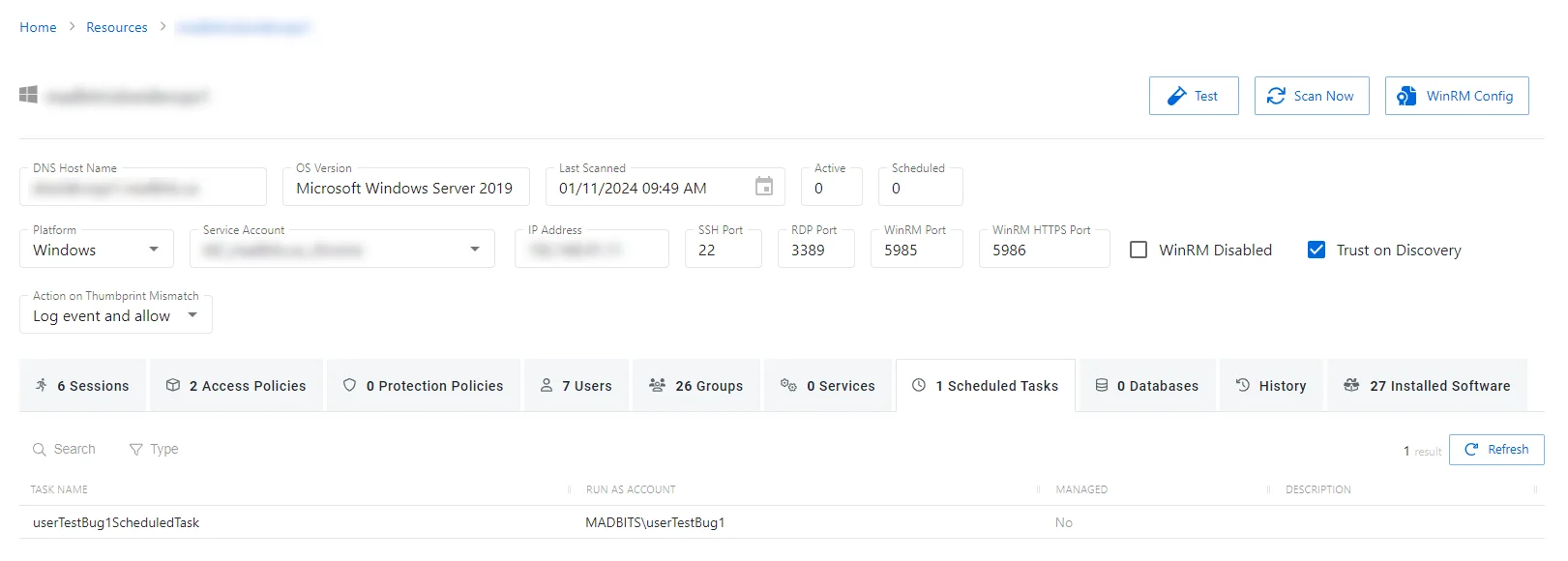1568x561 pixels.
Task: Select userTestBug1ScheduledTask row name
Action: tap(116, 522)
